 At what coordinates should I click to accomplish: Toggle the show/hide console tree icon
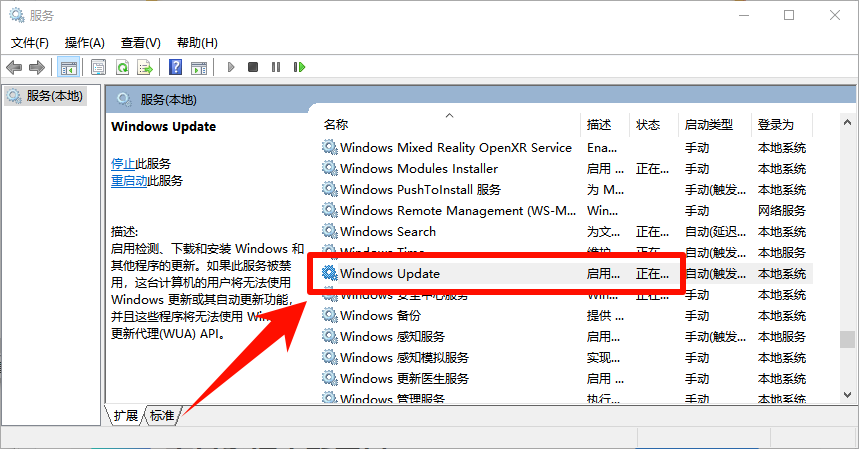68,67
